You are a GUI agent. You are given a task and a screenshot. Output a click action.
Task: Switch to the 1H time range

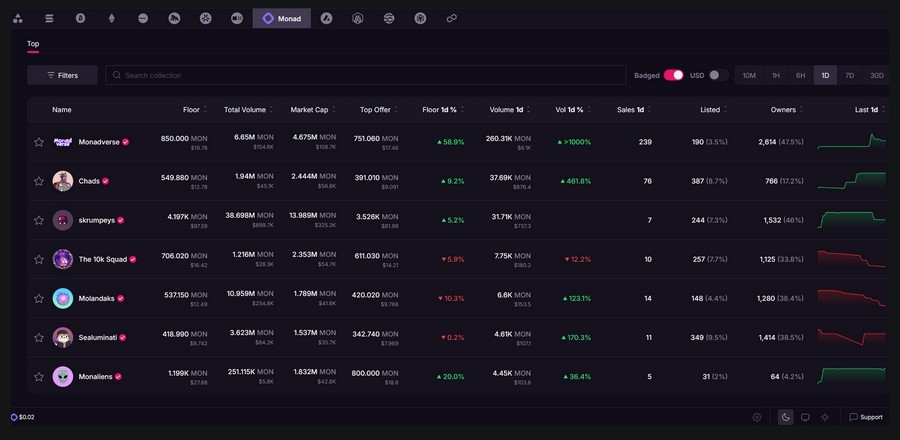pyautogui.click(x=775, y=75)
